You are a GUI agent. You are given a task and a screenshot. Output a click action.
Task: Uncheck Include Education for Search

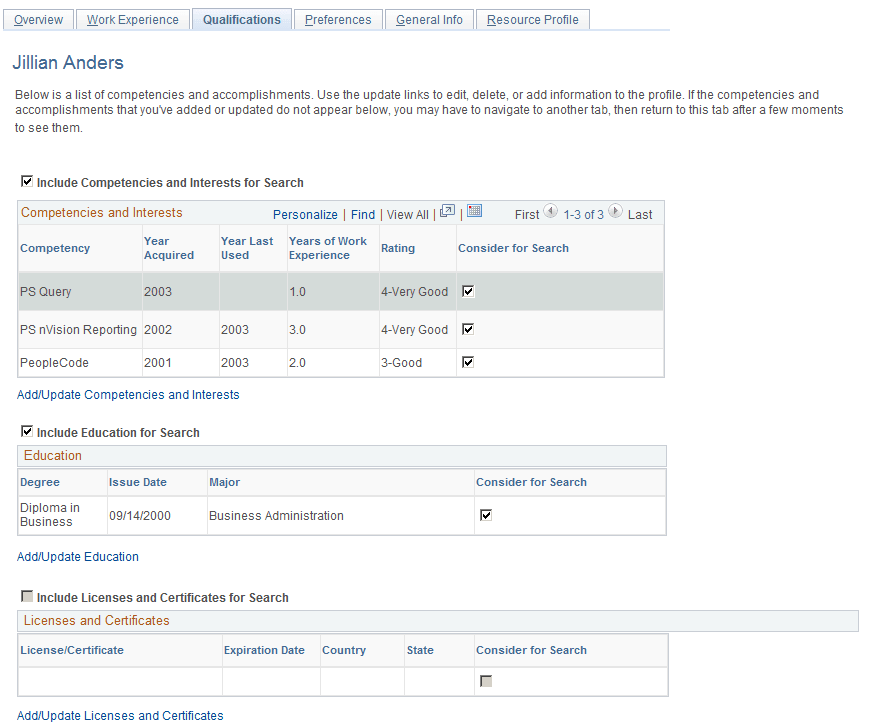[x=27, y=432]
